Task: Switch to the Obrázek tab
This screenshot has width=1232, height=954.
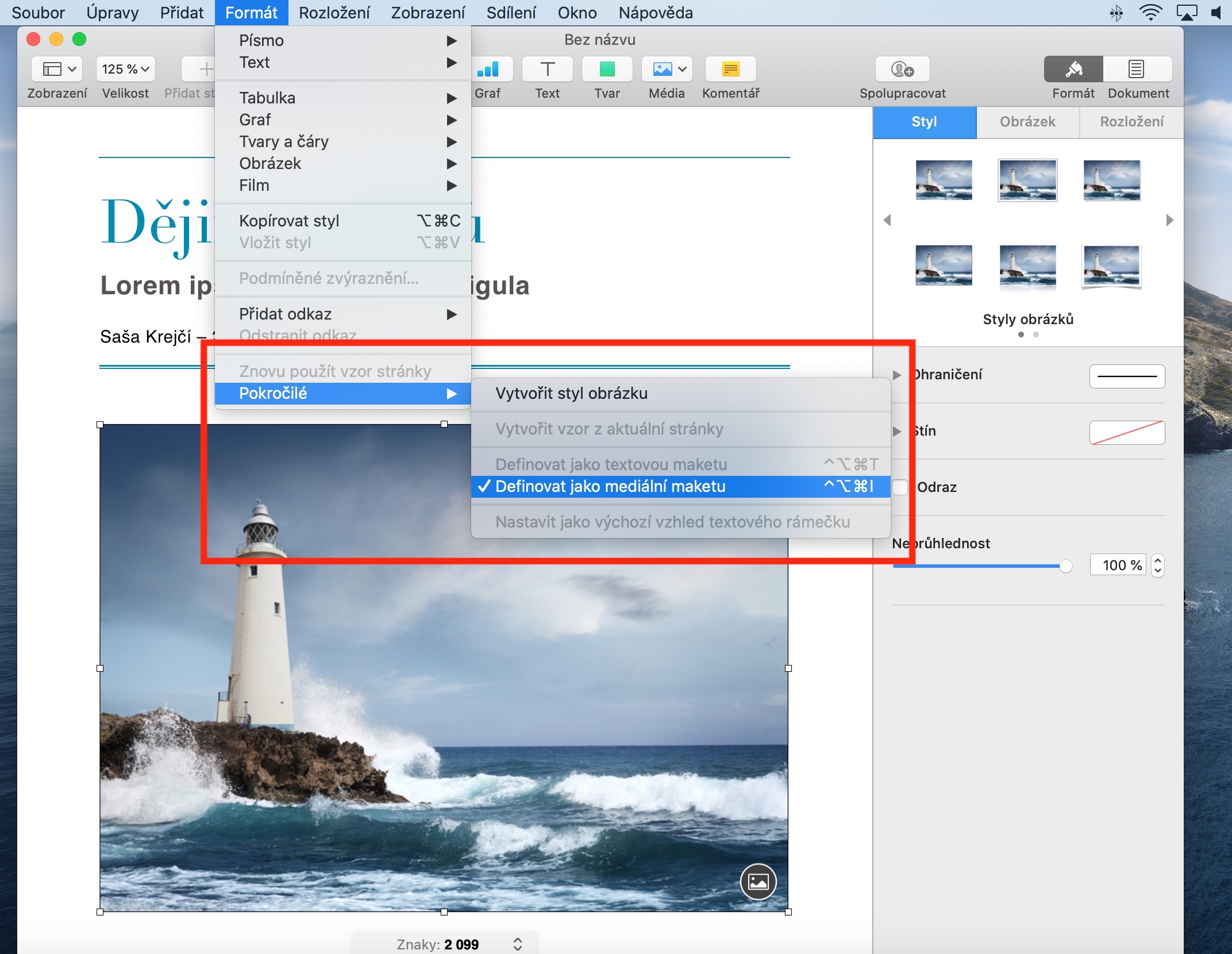Action: coord(1027,122)
